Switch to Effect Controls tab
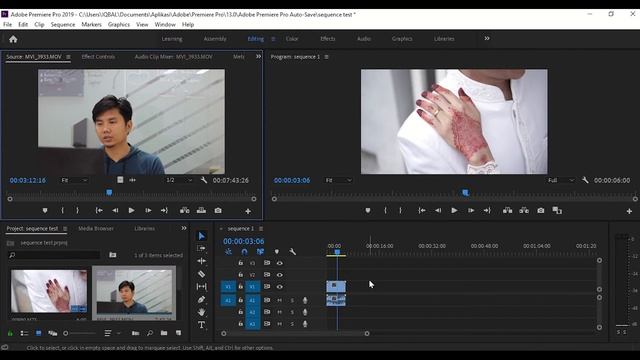This screenshot has height=360, width=640. [98, 57]
